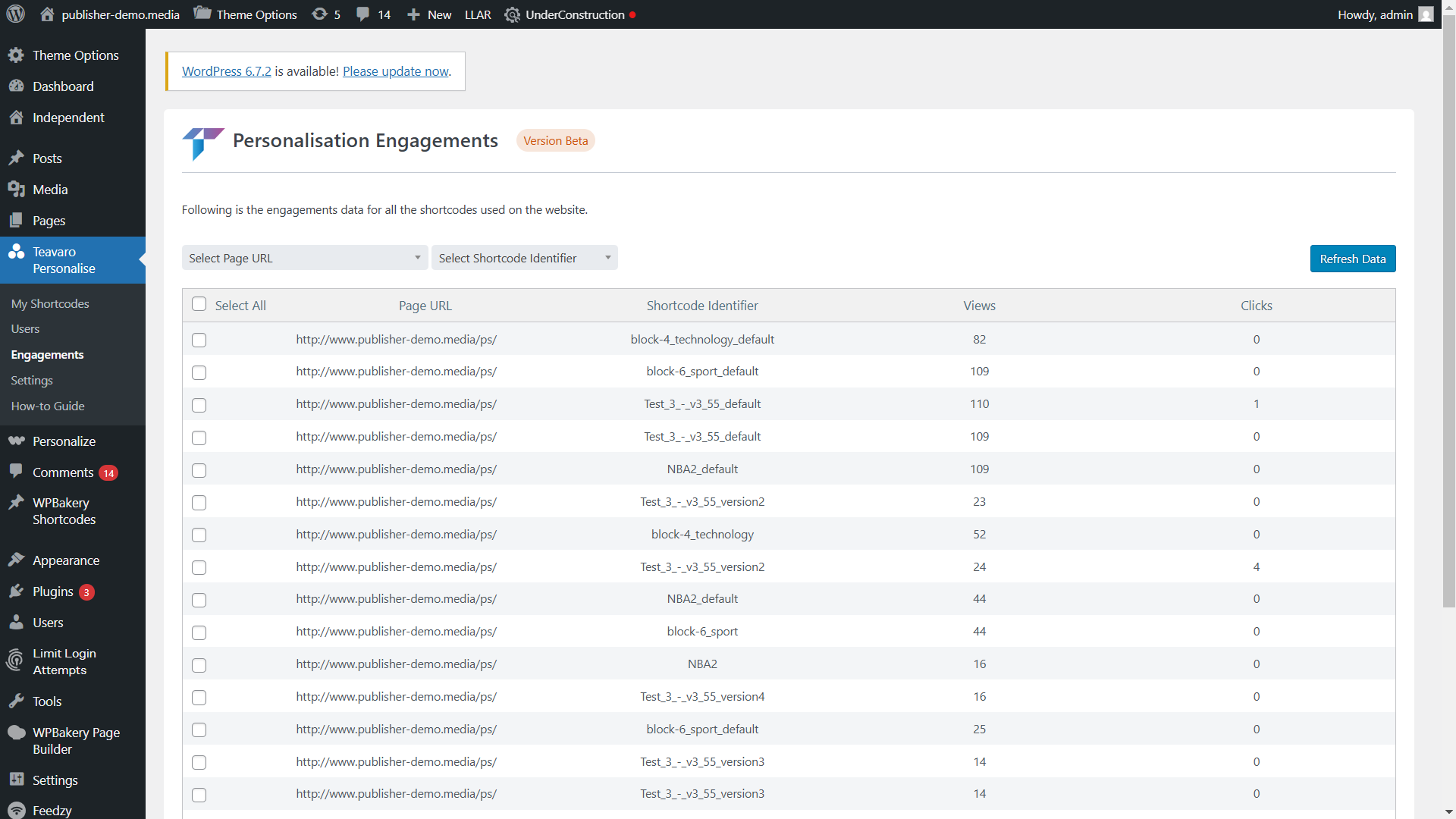Open Select Page URL dropdown

(304, 258)
